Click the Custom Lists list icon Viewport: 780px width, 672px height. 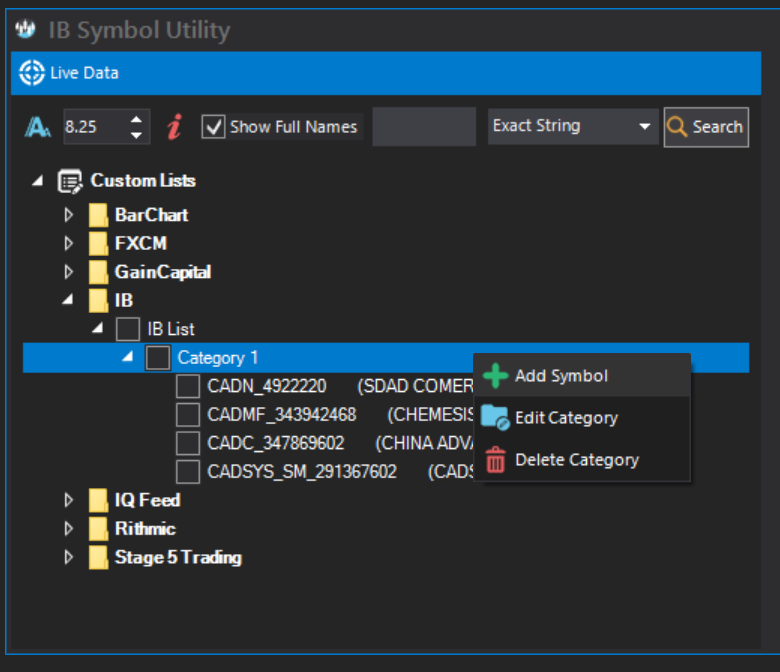point(70,181)
